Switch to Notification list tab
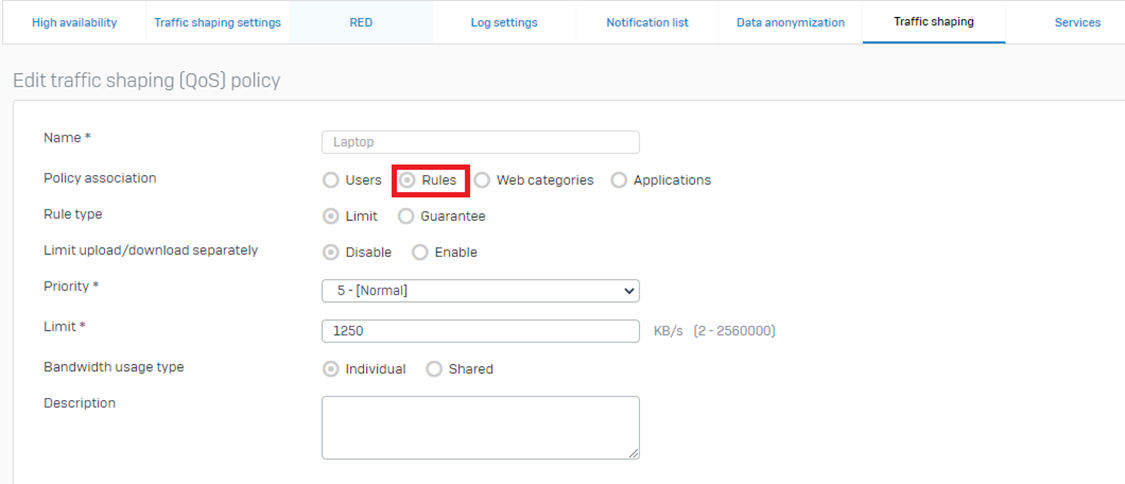The image size is (1125, 484). pos(647,22)
